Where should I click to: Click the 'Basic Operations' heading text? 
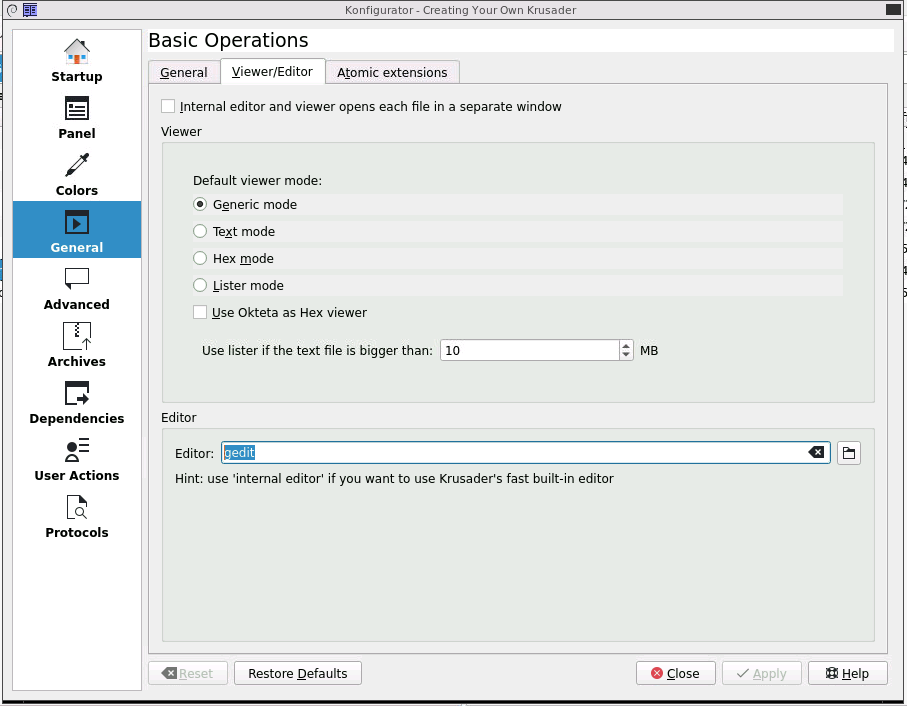(x=228, y=40)
